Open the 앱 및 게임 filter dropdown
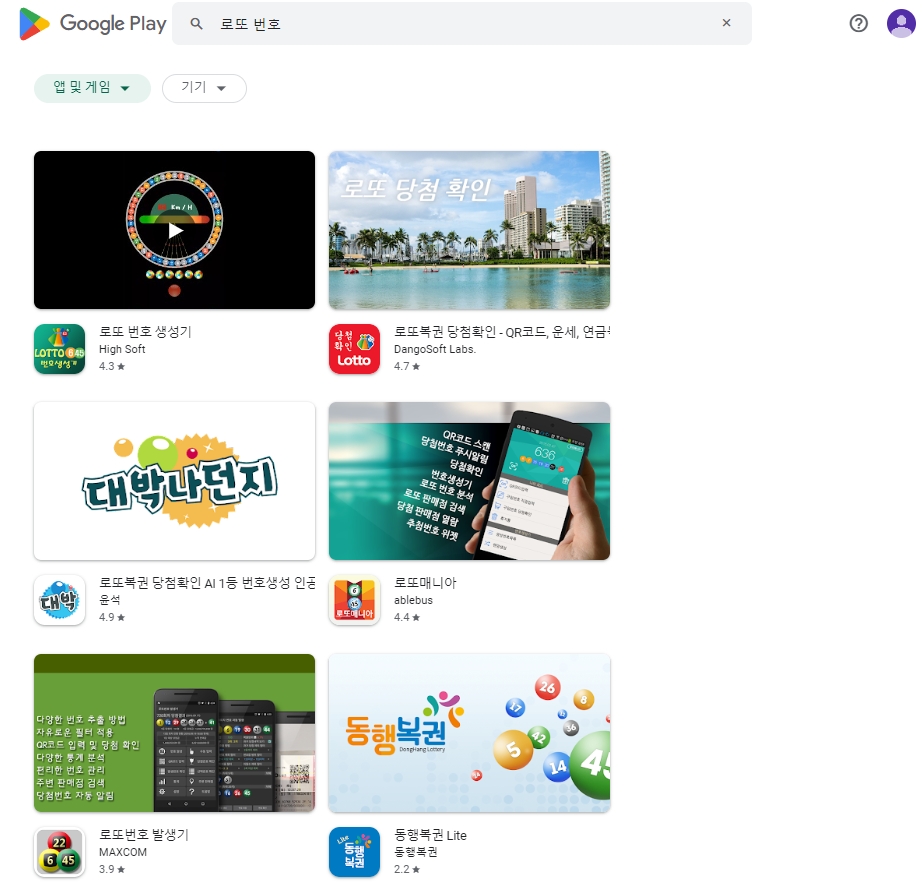 tap(92, 88)
